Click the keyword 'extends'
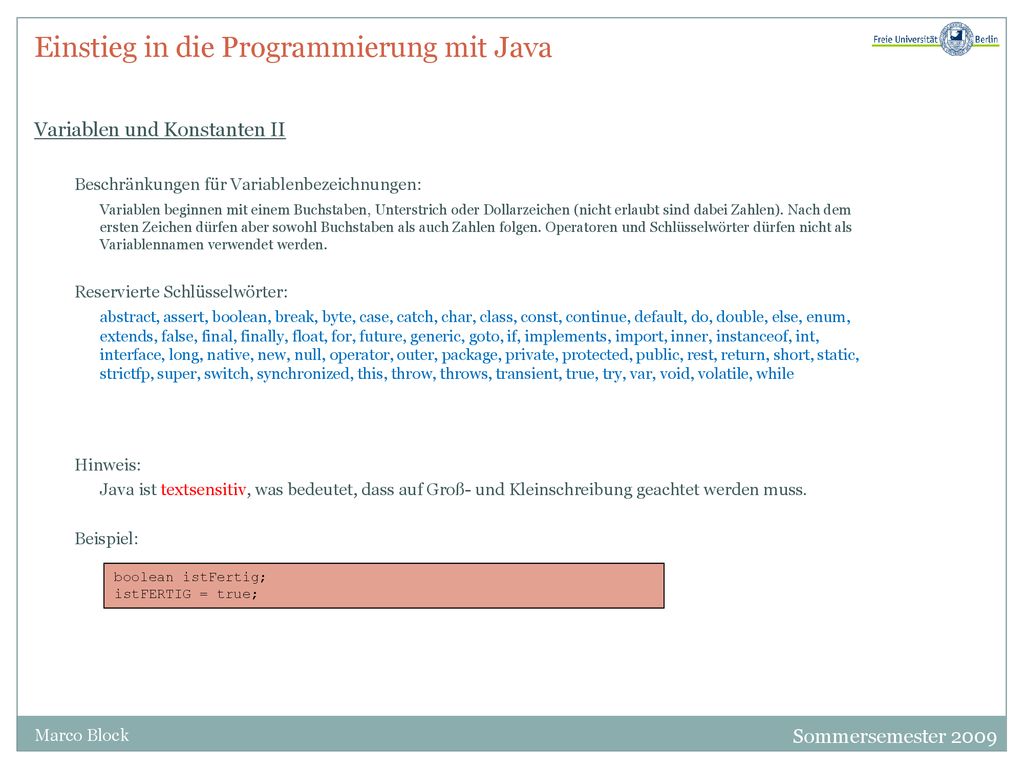The width and height of the screenshot is (1024, 768). click(126, 336)
